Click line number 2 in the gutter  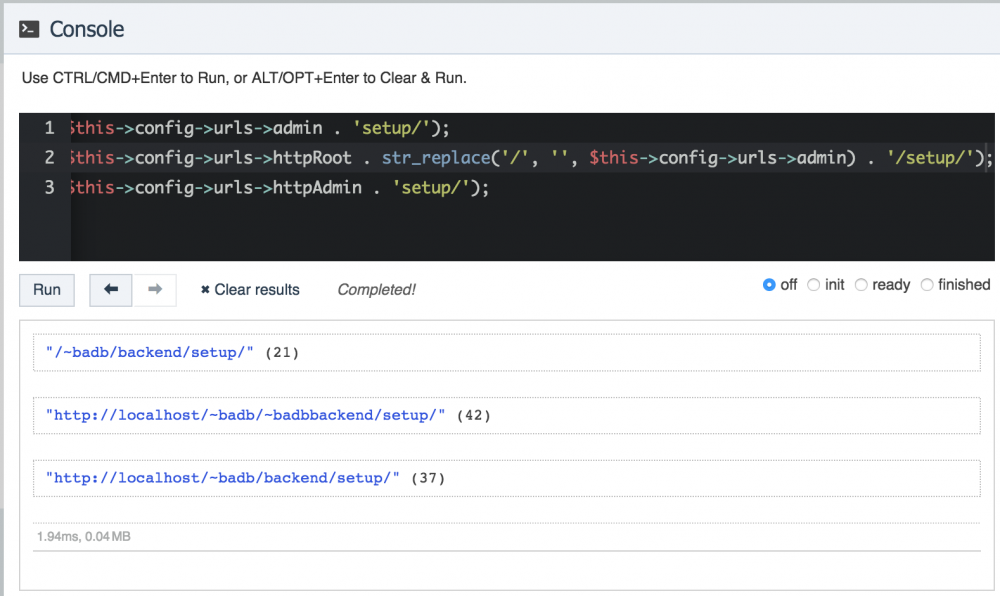pos(49,158)
